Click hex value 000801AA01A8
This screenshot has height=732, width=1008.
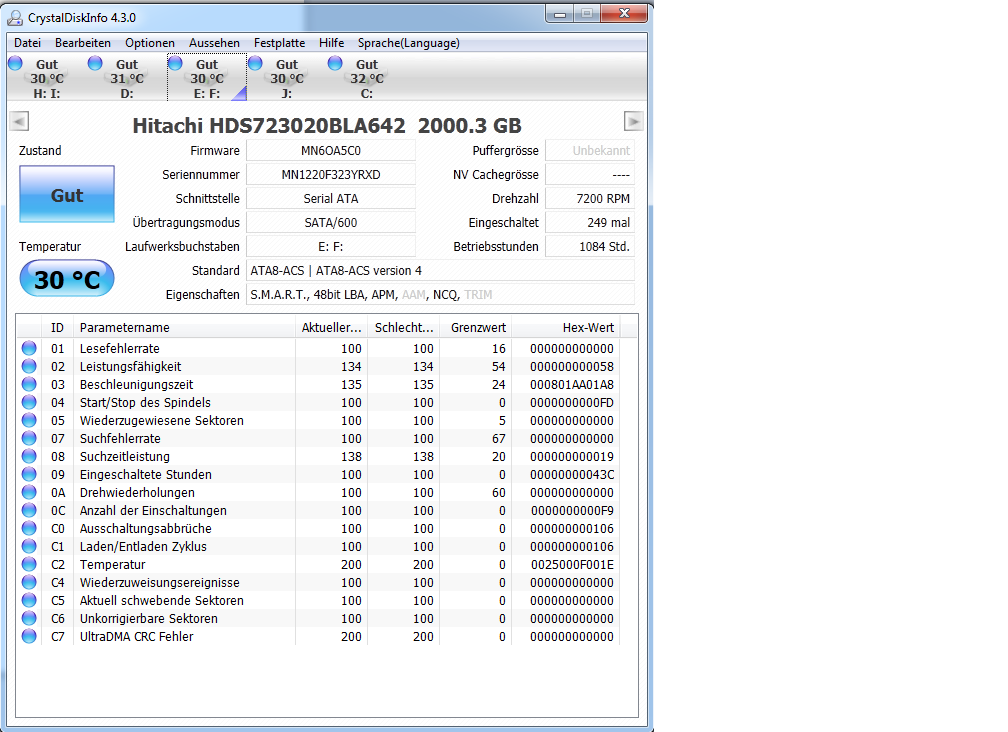point(572,384)
